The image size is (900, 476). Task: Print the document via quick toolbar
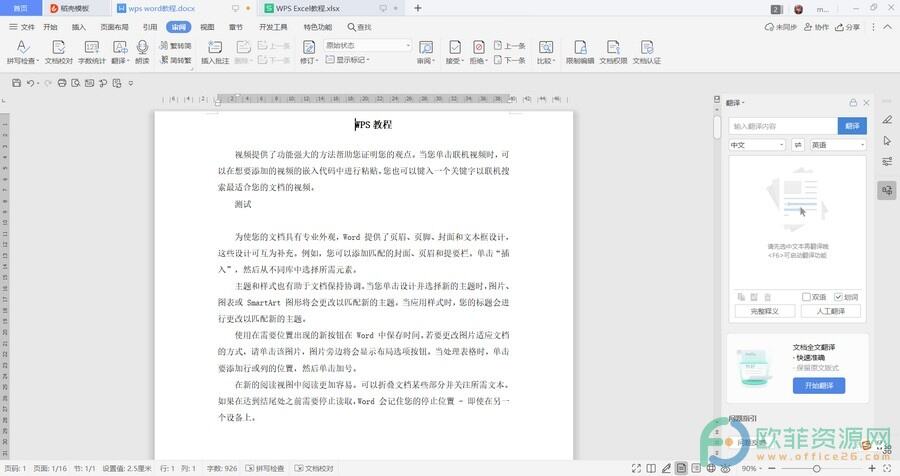tap(62, 83)
